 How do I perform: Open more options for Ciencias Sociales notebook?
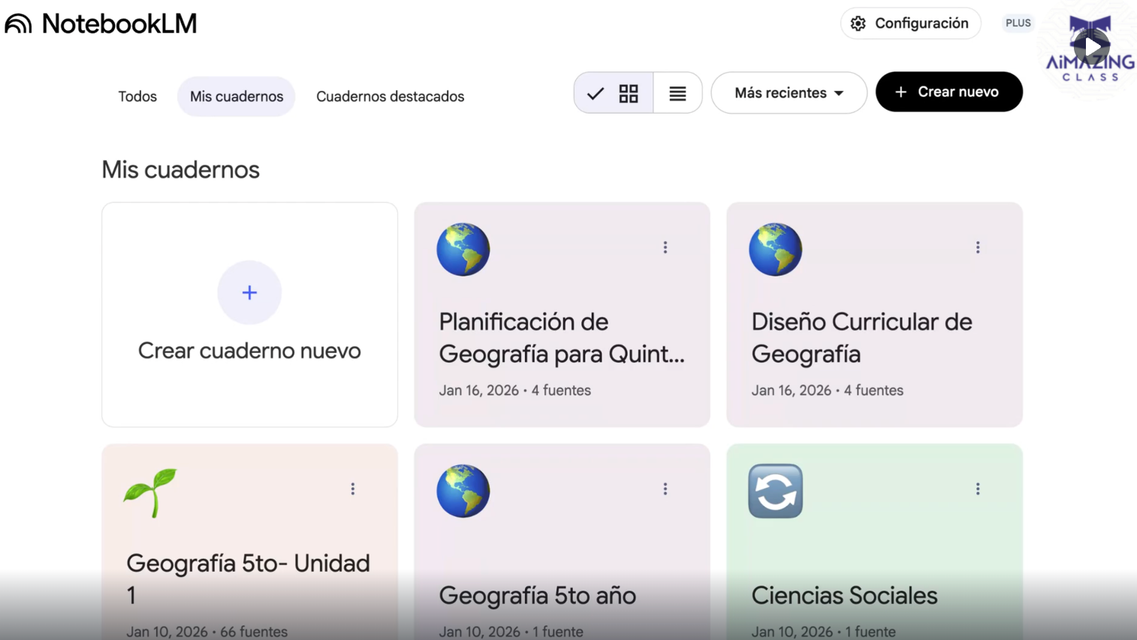[x=977, y=489]
